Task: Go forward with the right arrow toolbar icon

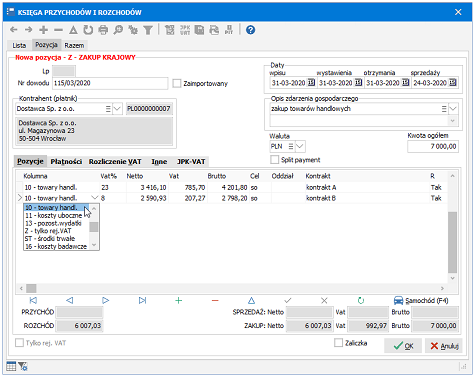Action: pos(29,30)
